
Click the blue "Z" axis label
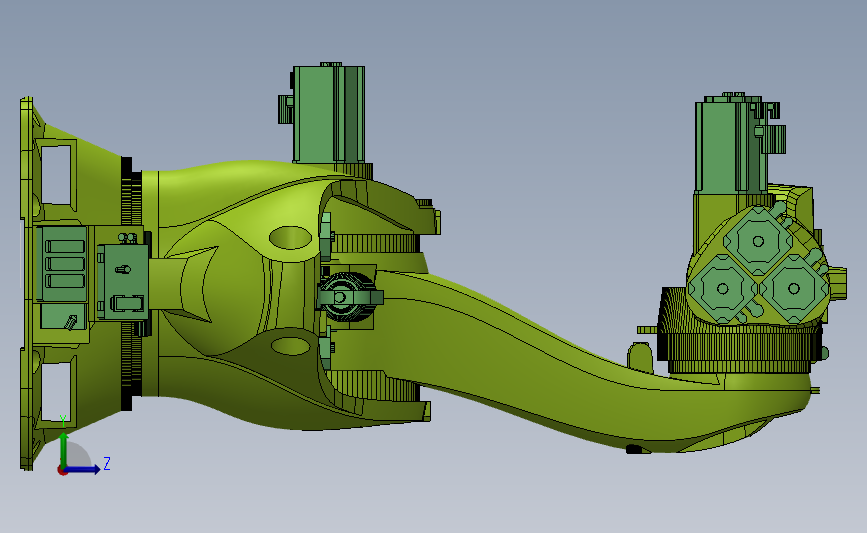coord(107,463)
